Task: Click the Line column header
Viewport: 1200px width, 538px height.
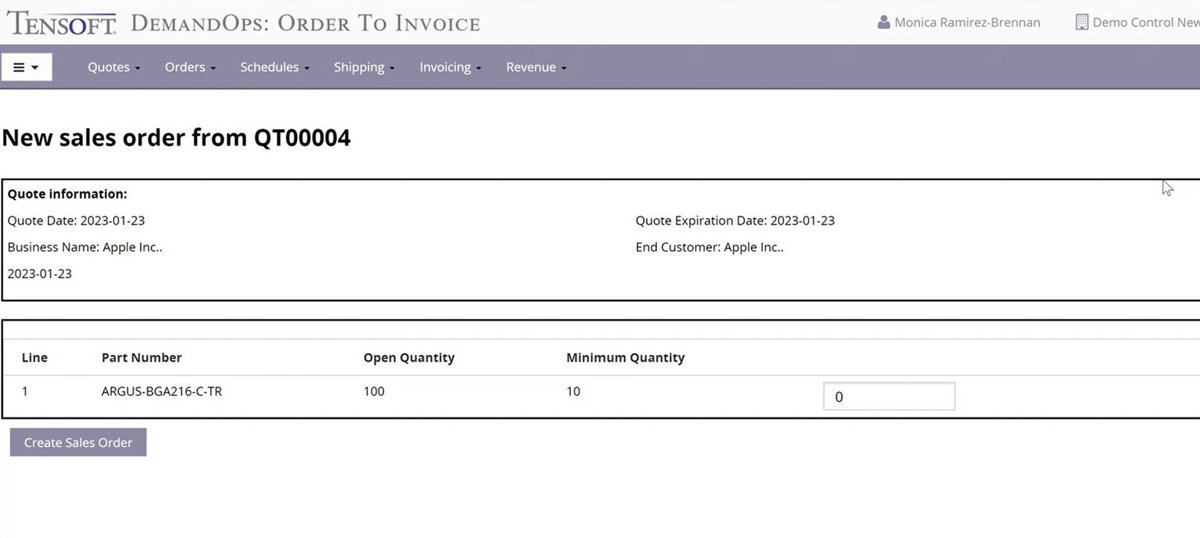Action: 35,357
